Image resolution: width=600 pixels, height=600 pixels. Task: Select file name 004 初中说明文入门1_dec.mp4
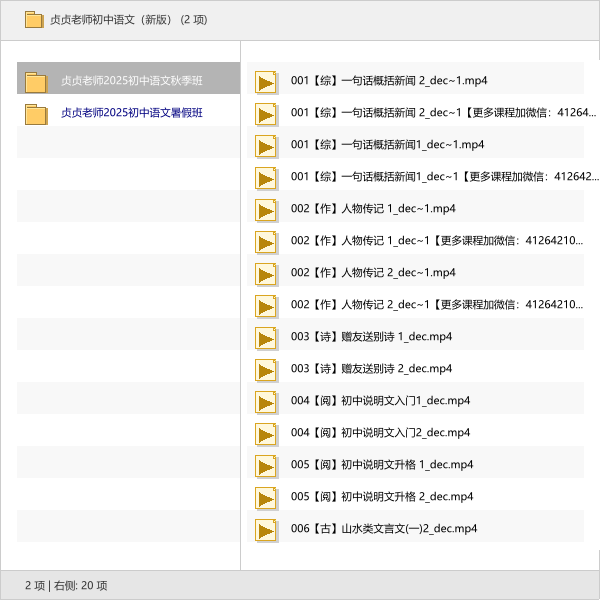tap(380, 401)
